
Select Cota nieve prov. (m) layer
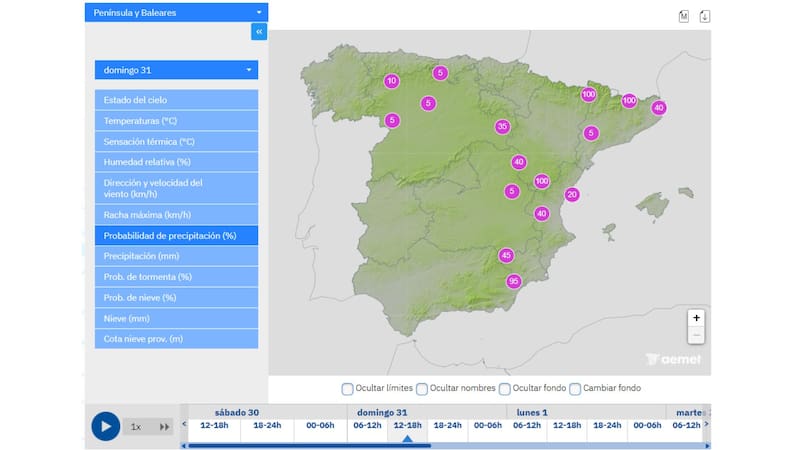(177, 339)
